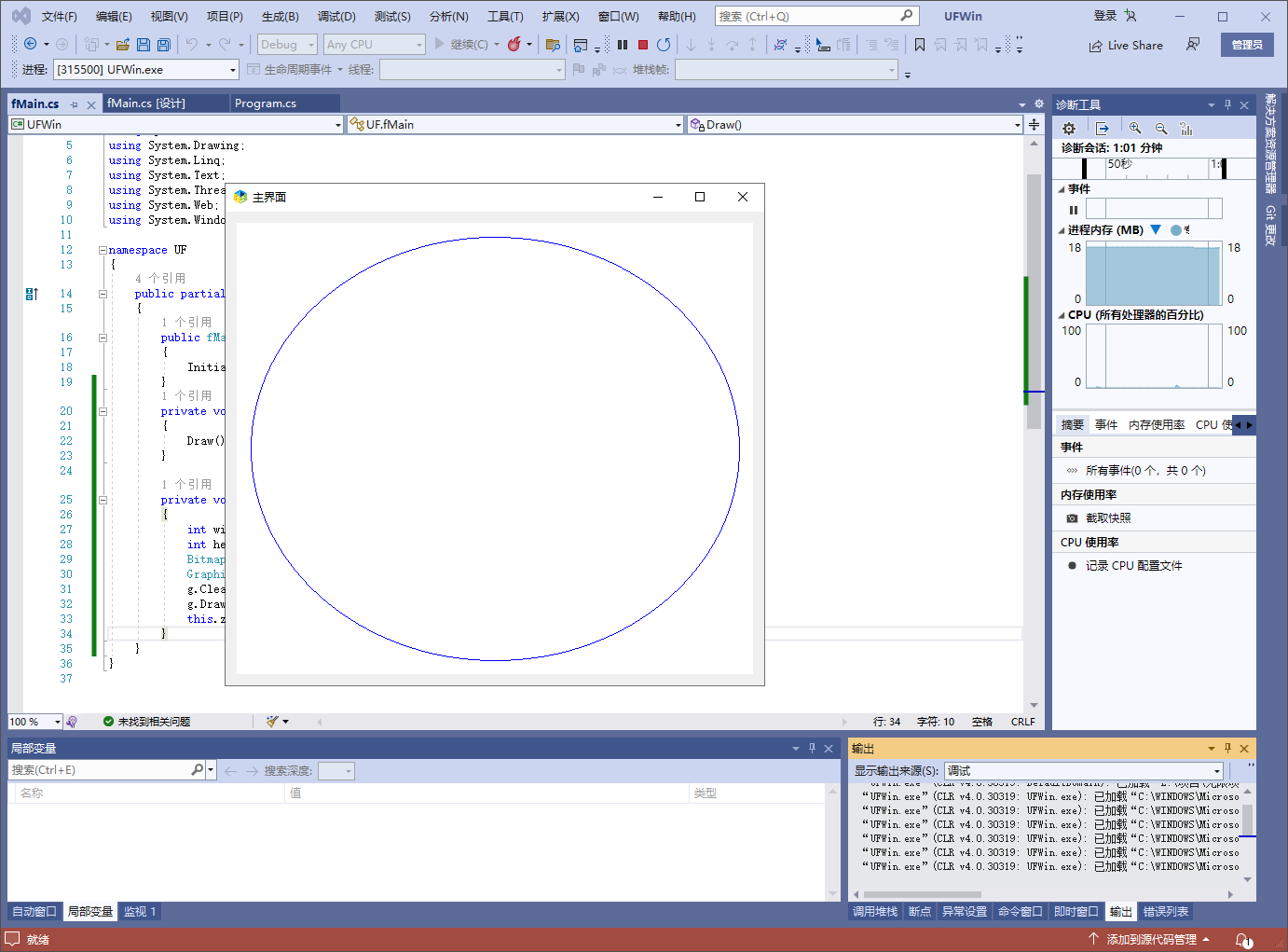Collapse the 事件 graph section
Image resolution: width=1288 pixels, height=952 pixels.
coord(1062,189)
